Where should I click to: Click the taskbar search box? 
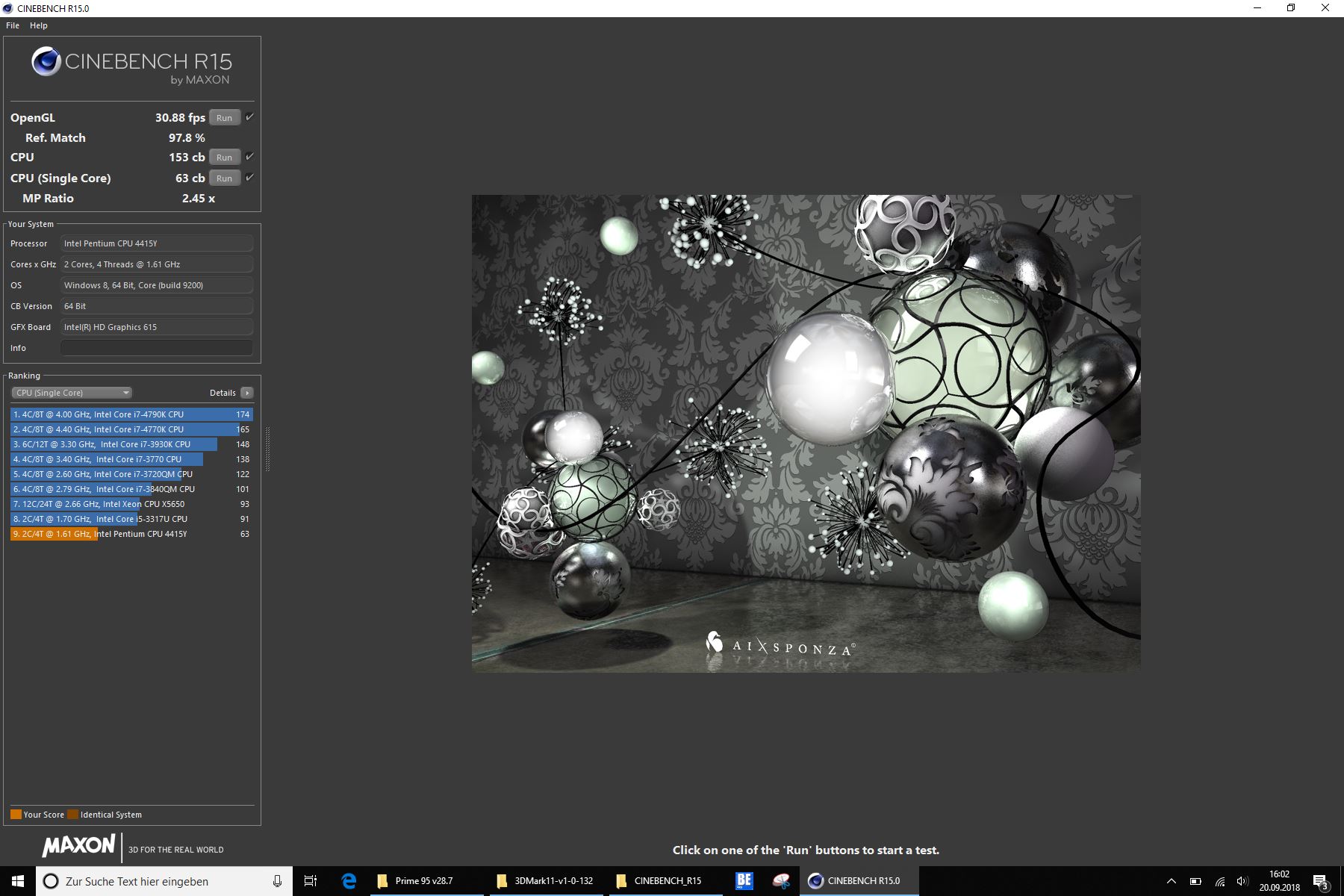(164, 881)
